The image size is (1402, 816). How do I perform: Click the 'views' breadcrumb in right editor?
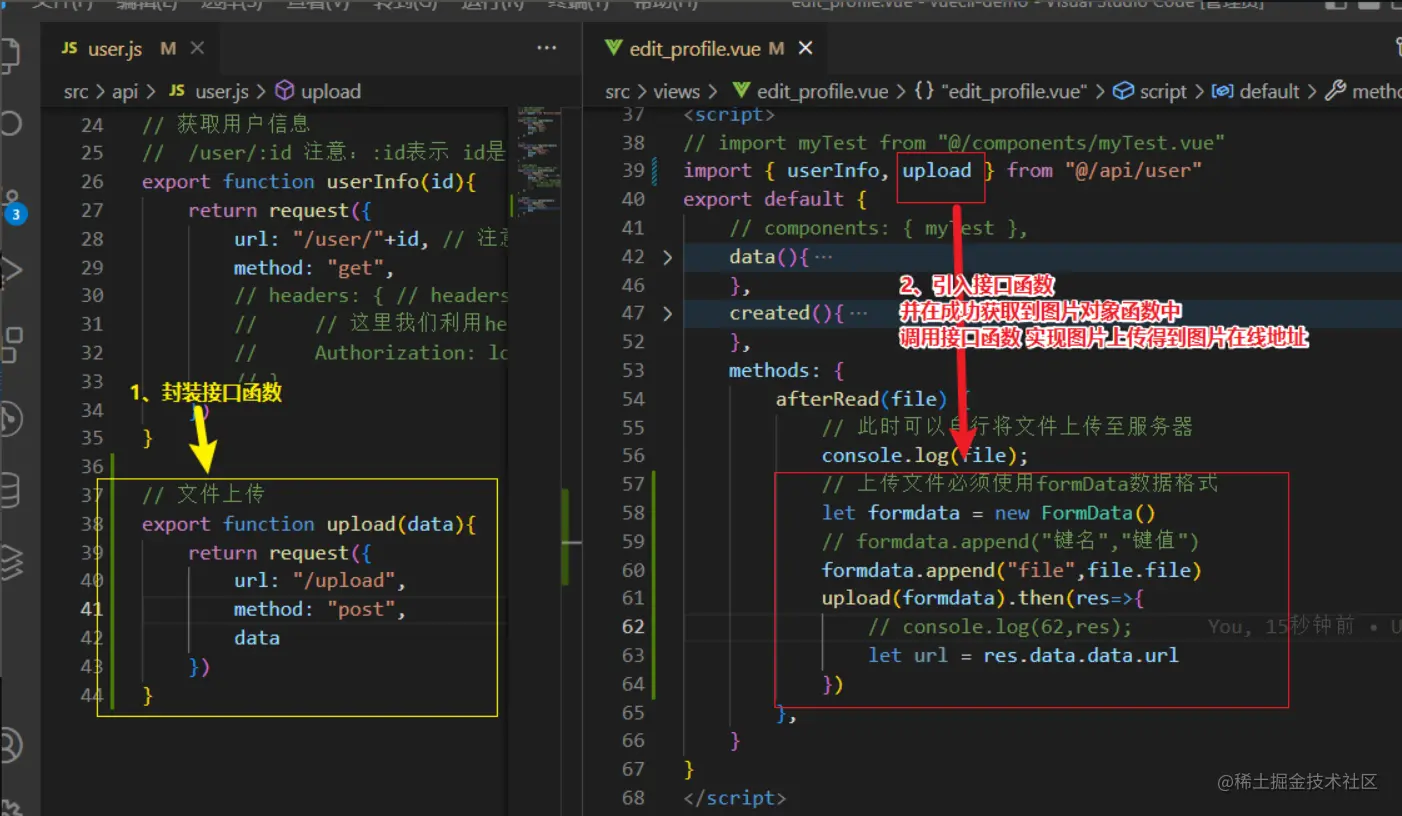(677, 91)
